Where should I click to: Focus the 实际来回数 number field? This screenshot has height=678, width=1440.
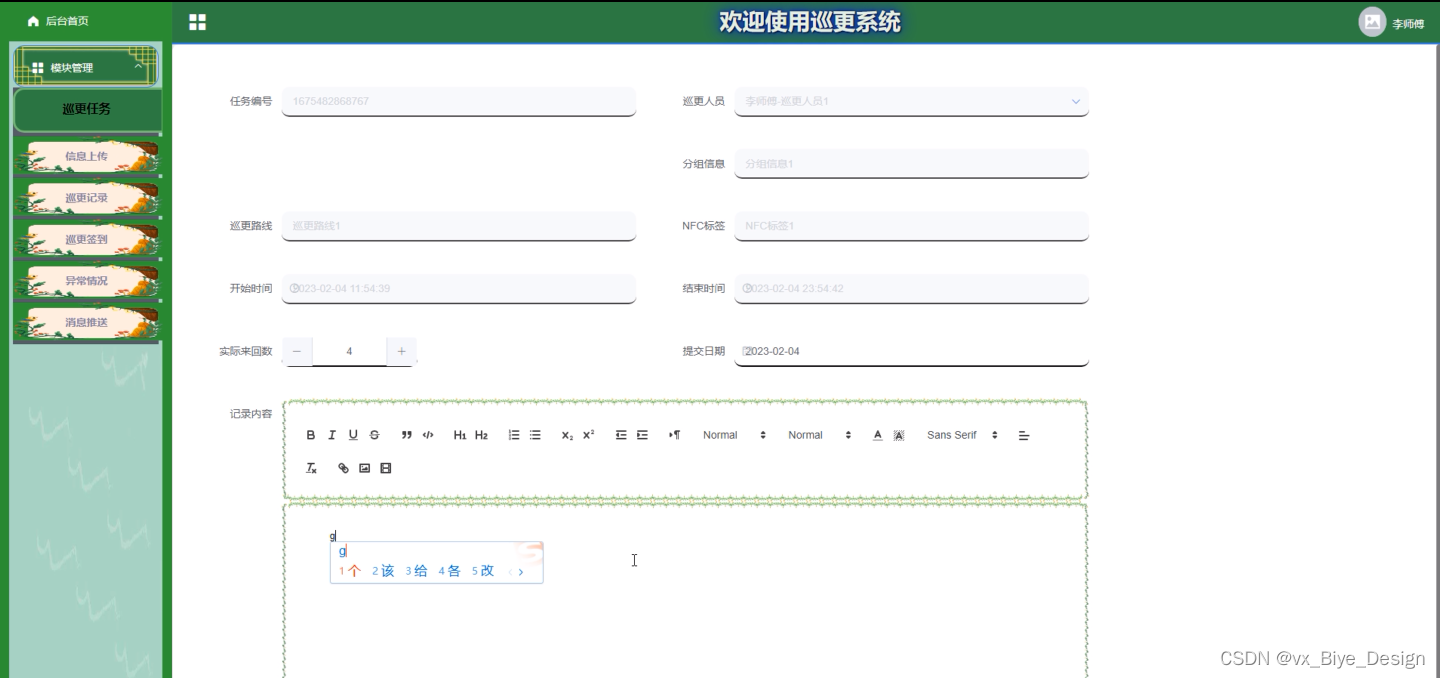point(349,351)
